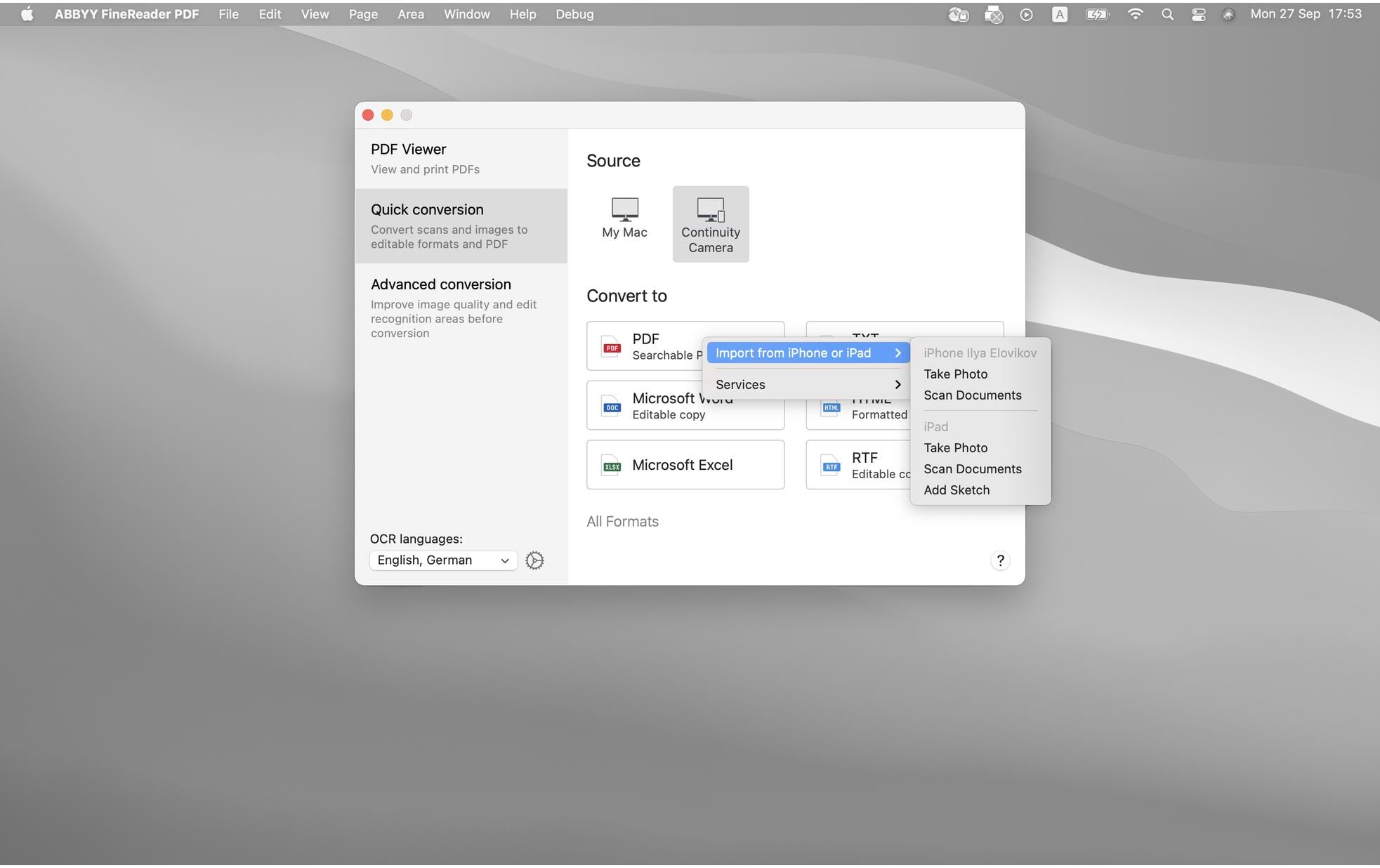Select the RTF editable copy icon
Viewport: 1380px width, 868px height.
(829, 464)
